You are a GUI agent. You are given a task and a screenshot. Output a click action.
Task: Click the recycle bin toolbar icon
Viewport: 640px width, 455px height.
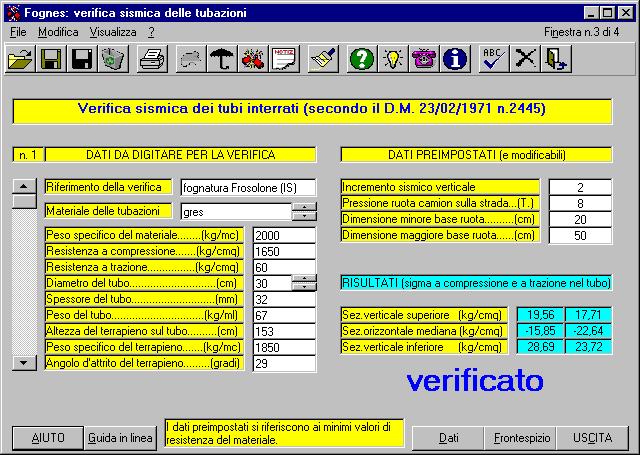[x=113, y=60]
